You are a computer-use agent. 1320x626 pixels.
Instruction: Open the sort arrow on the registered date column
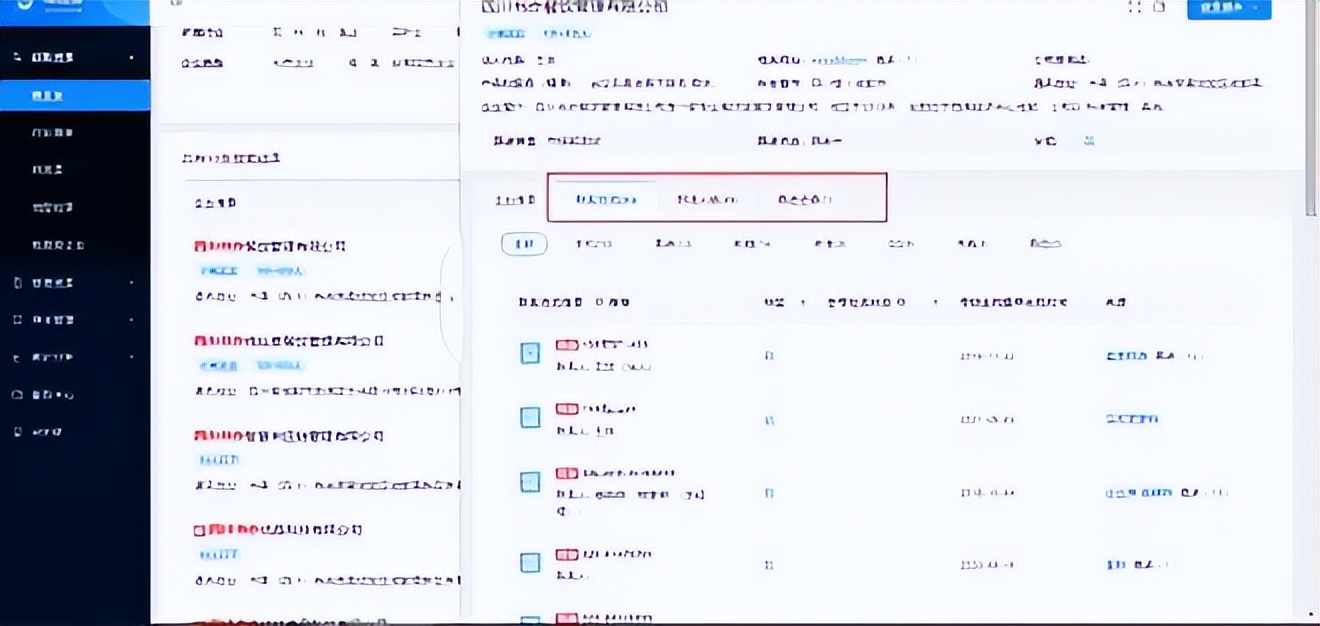pos(936,302)
